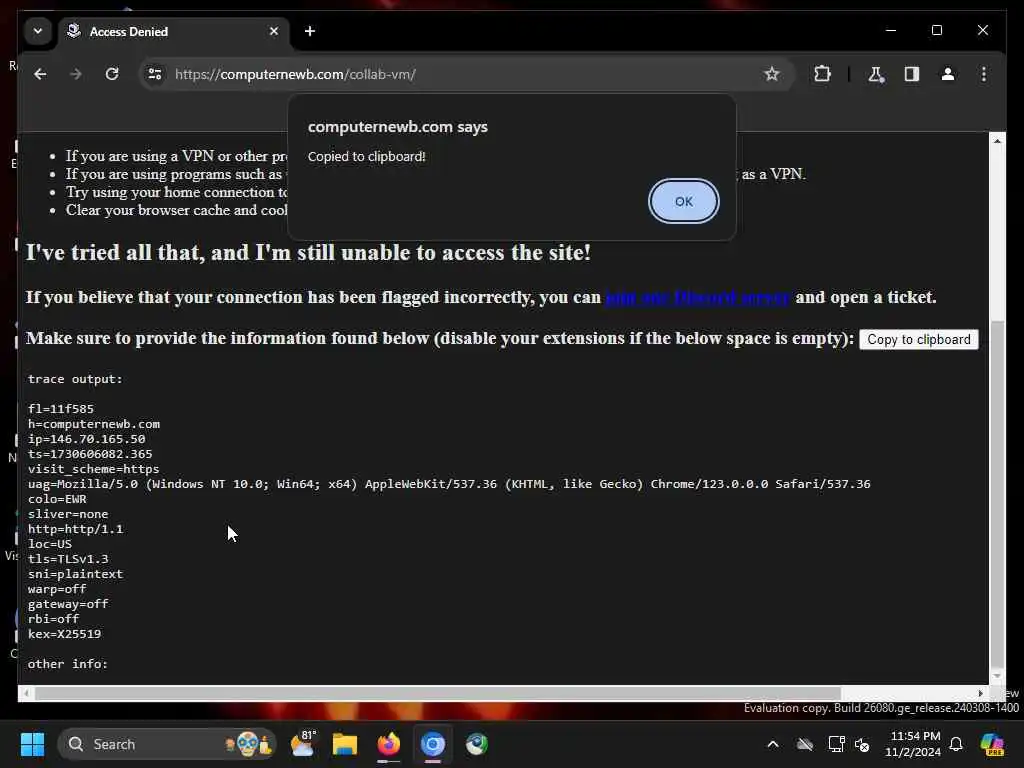Screen dimensions: 1024x768
Task: Click the muted volume tray icon
Action: coord(862,744)
